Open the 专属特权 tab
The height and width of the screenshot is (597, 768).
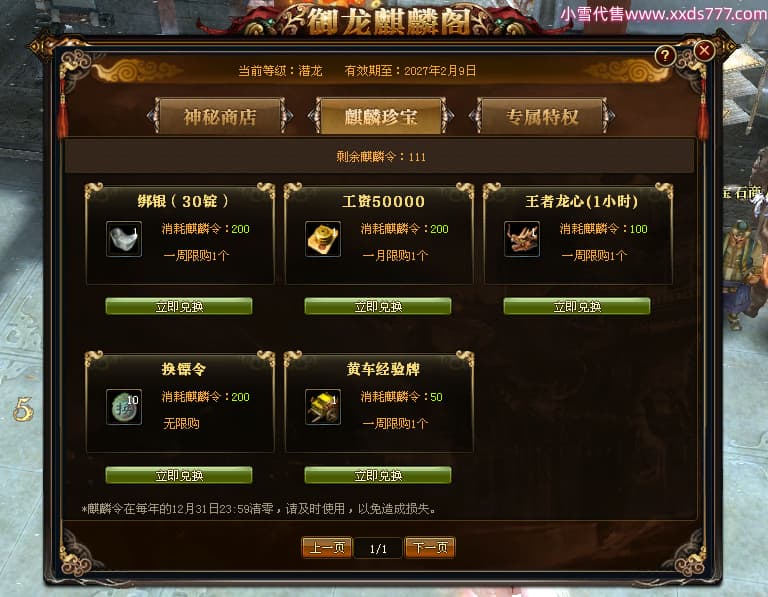pyautogui.click(x=542, y=117)
